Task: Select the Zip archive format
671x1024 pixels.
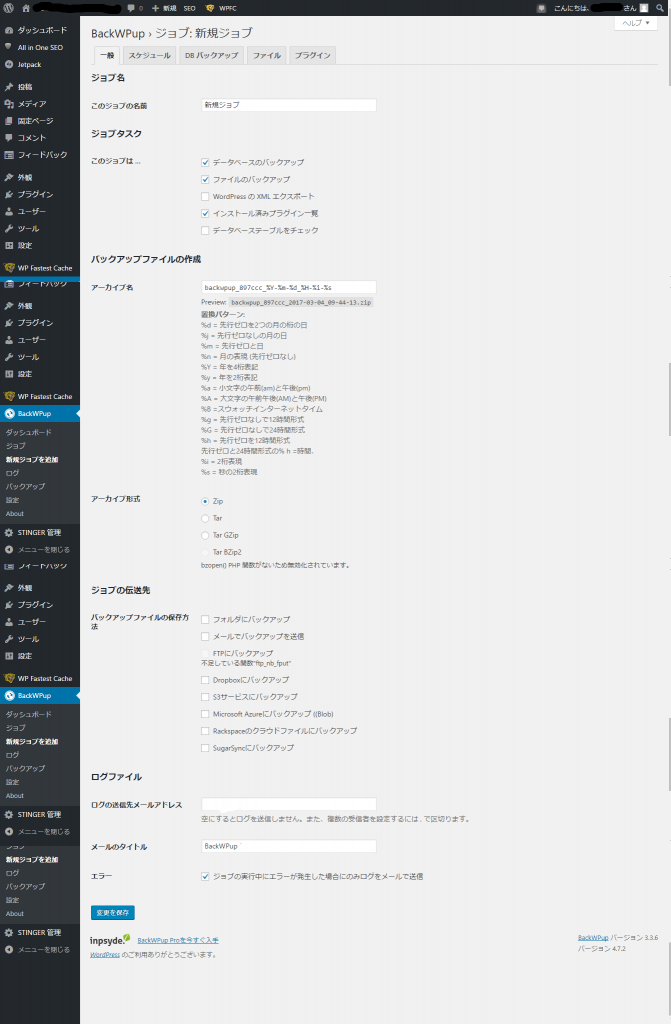Action: (x=205, y=501)
